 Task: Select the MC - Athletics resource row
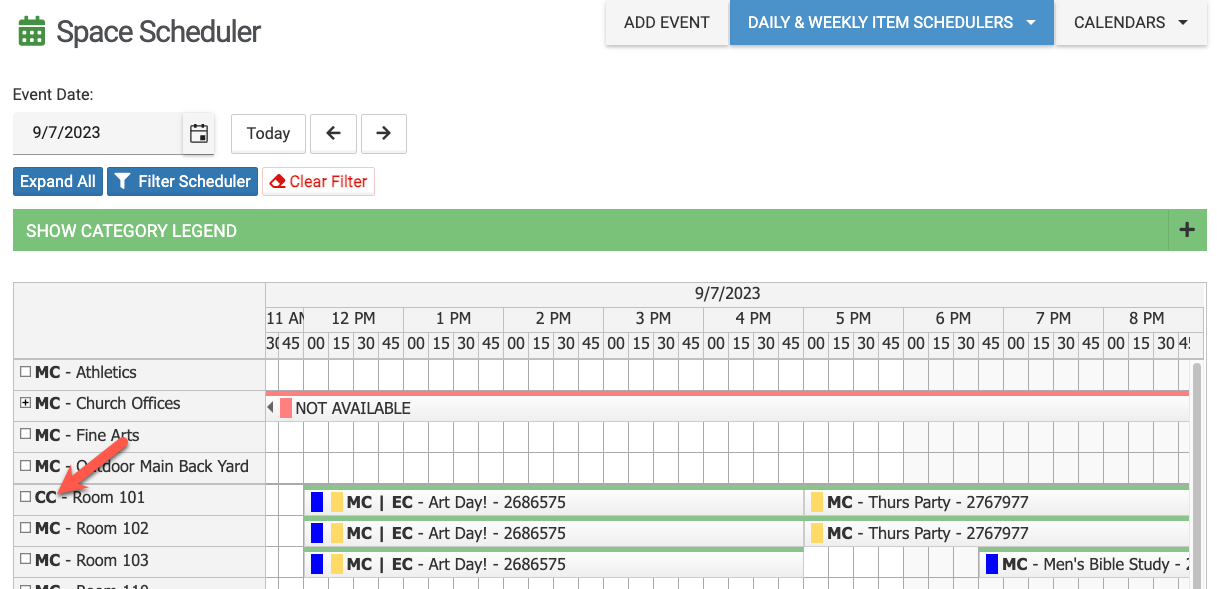point(139,374)
